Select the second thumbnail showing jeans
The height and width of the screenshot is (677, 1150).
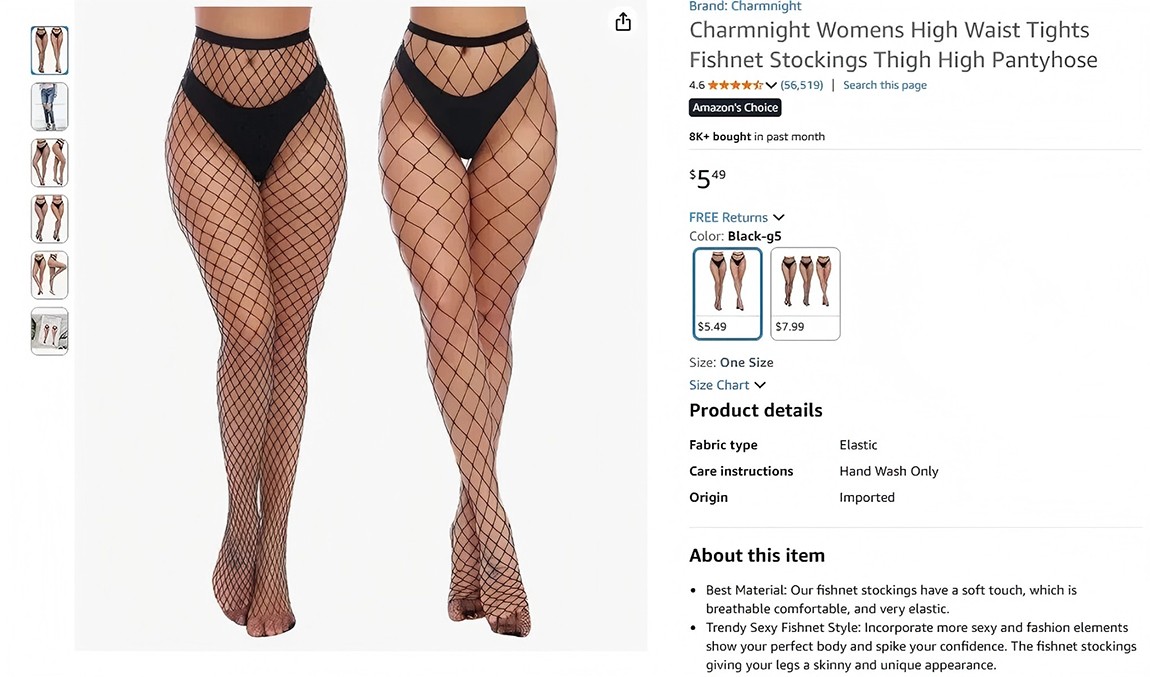coord(49,107)
